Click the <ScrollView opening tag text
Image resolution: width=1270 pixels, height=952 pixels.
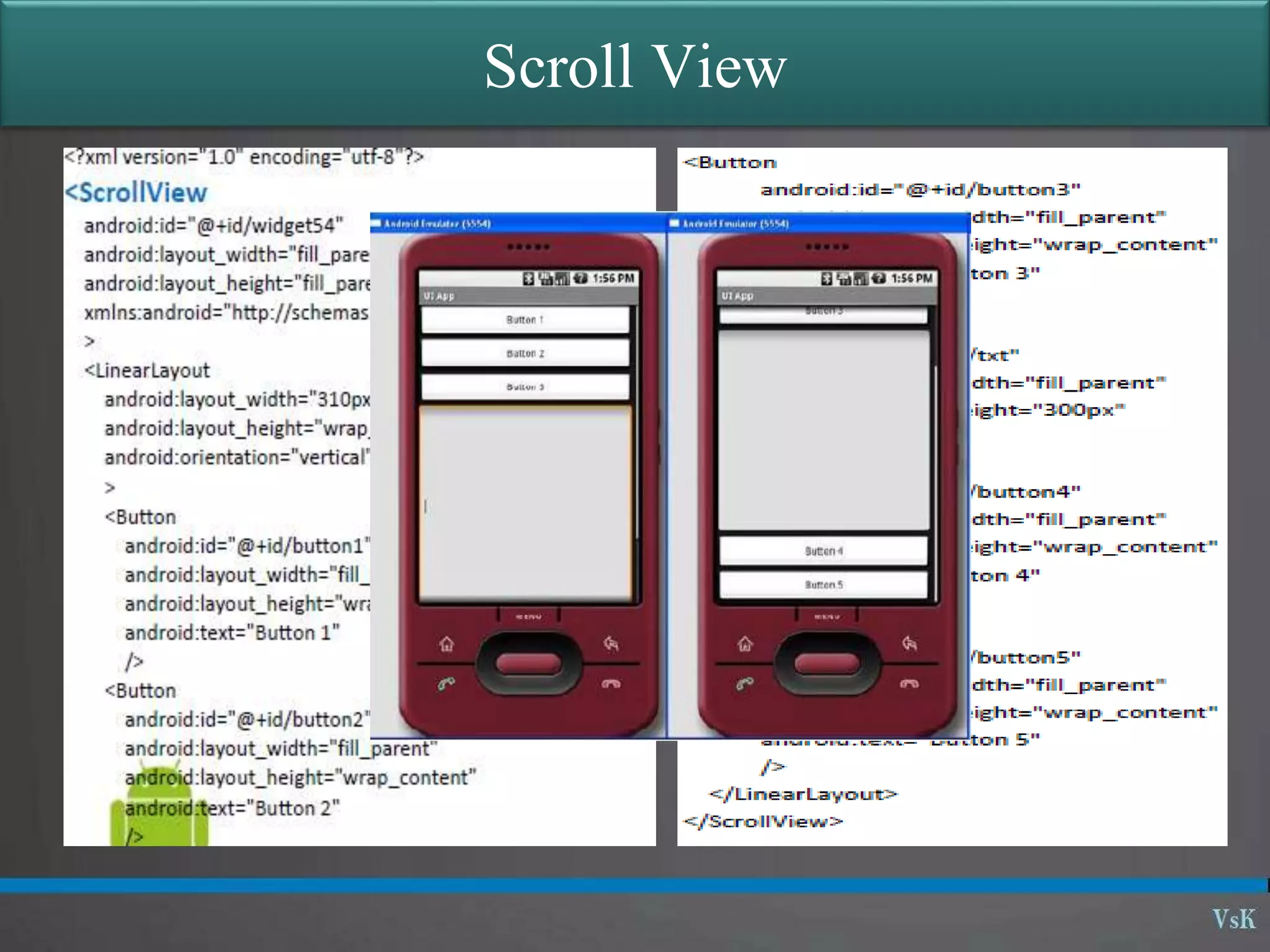(x=136, y=192)
